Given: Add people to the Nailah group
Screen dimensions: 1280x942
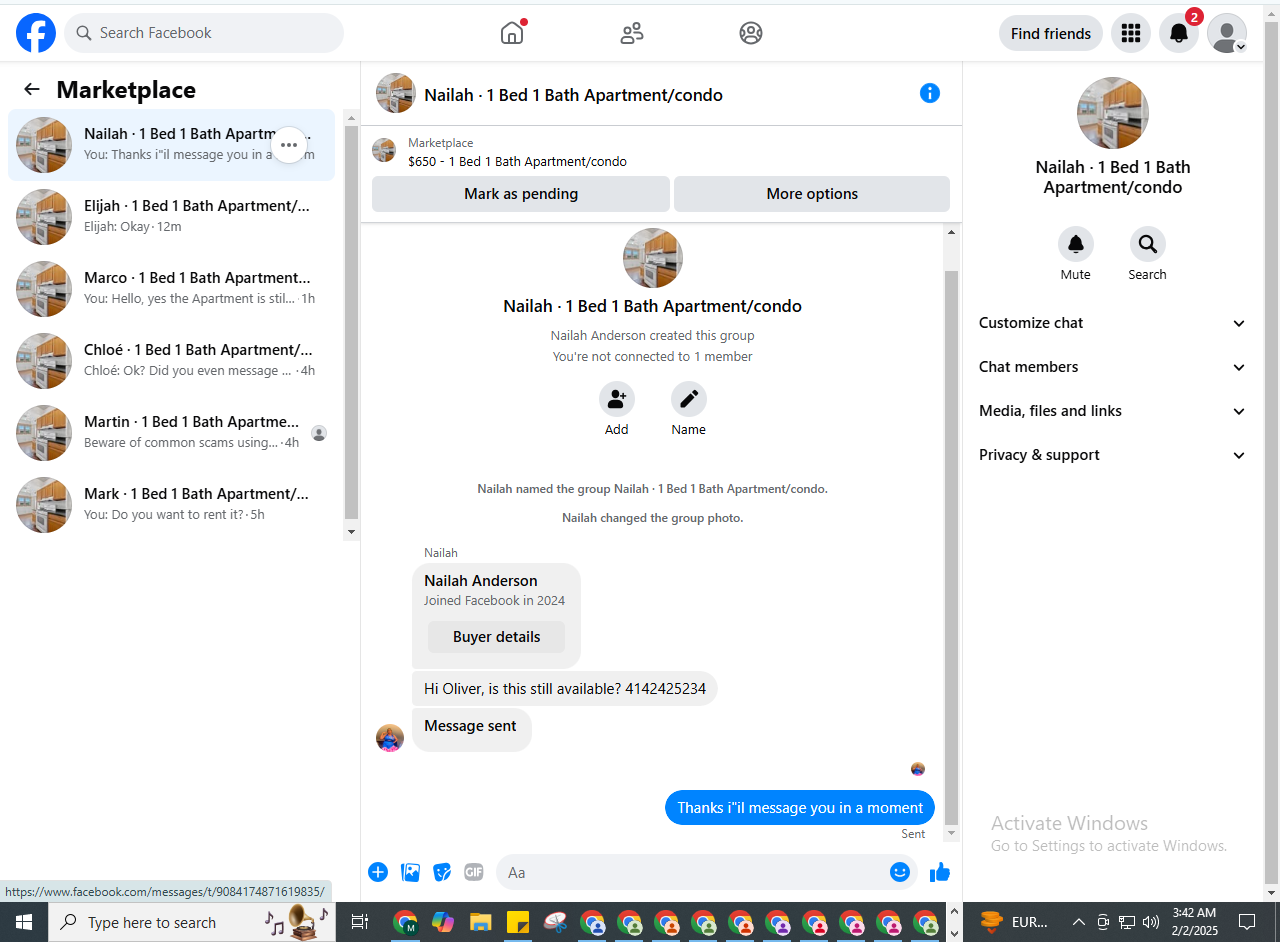Looking at the screenshot, I should (617, 399).
